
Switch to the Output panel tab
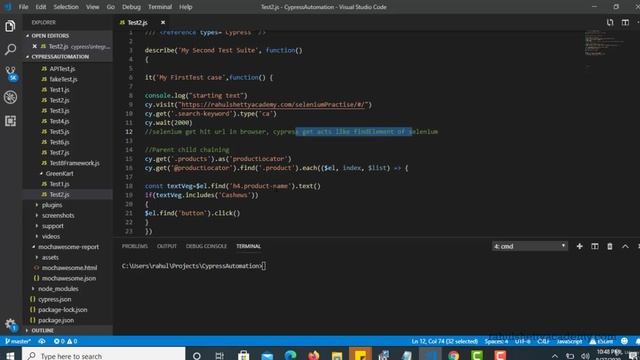tap(167, 246)
